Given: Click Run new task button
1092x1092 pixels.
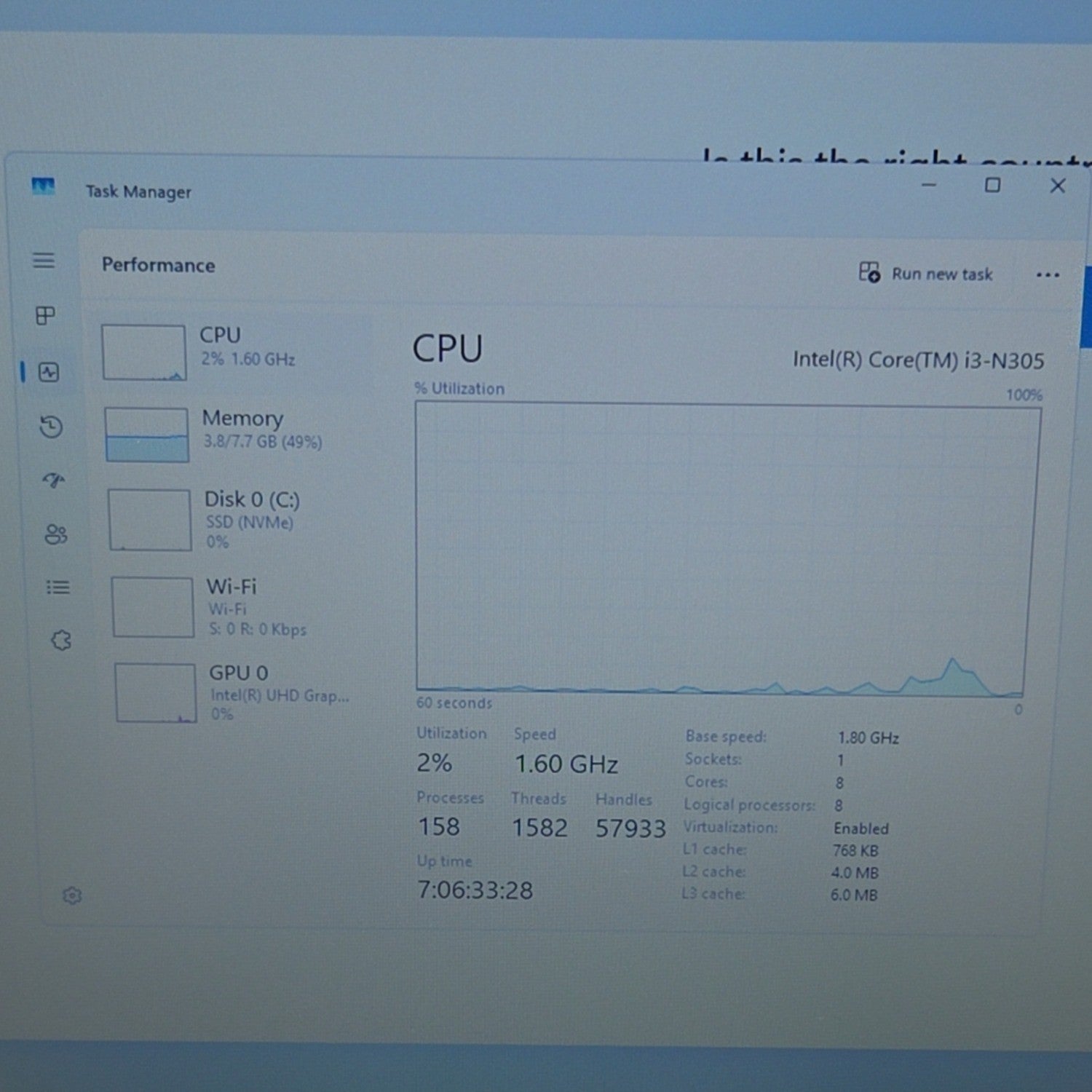Looking at the screenshot, I should [925, 273].
